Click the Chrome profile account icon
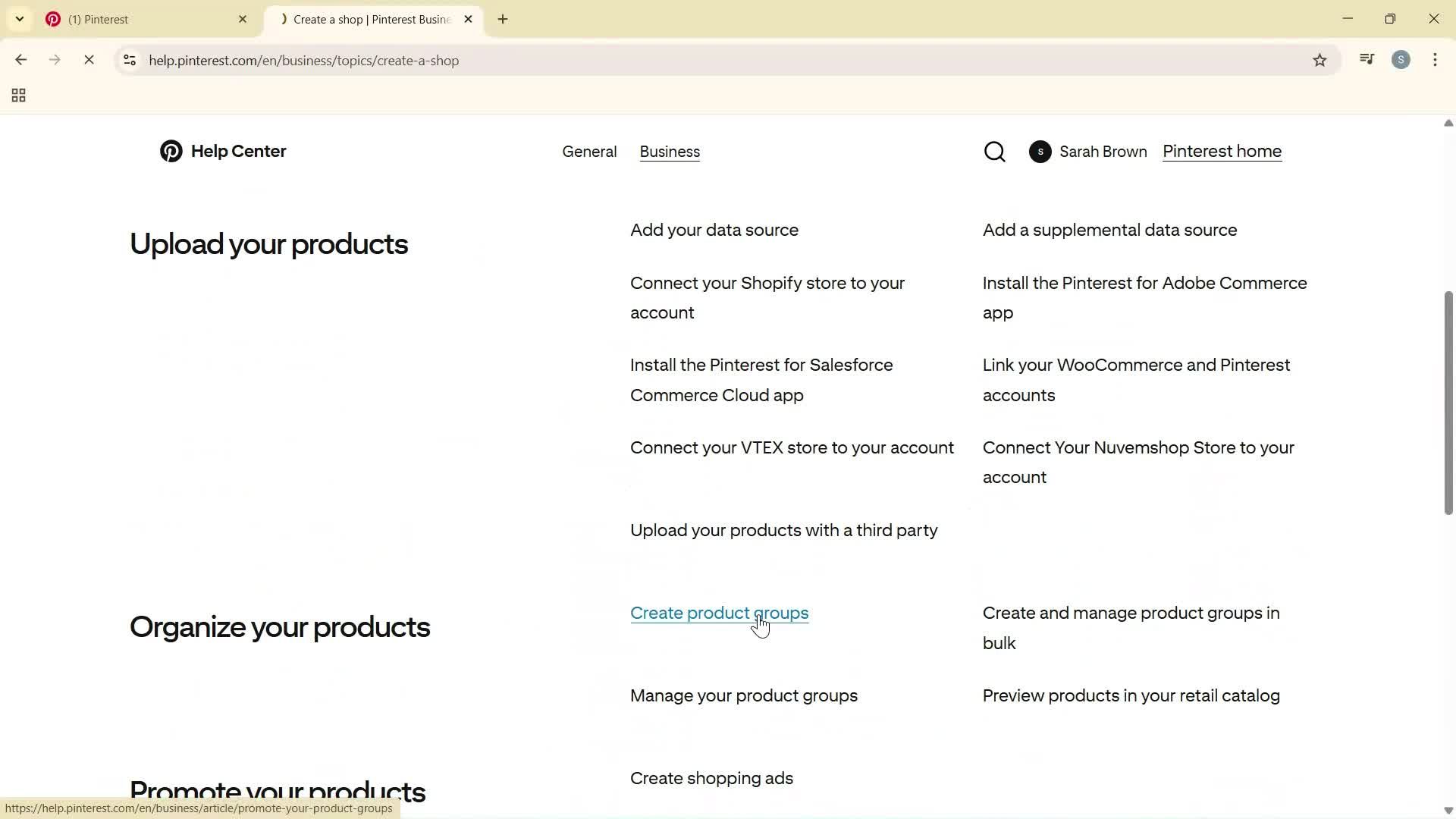The image size is (1456, 819). point(1401,60)
